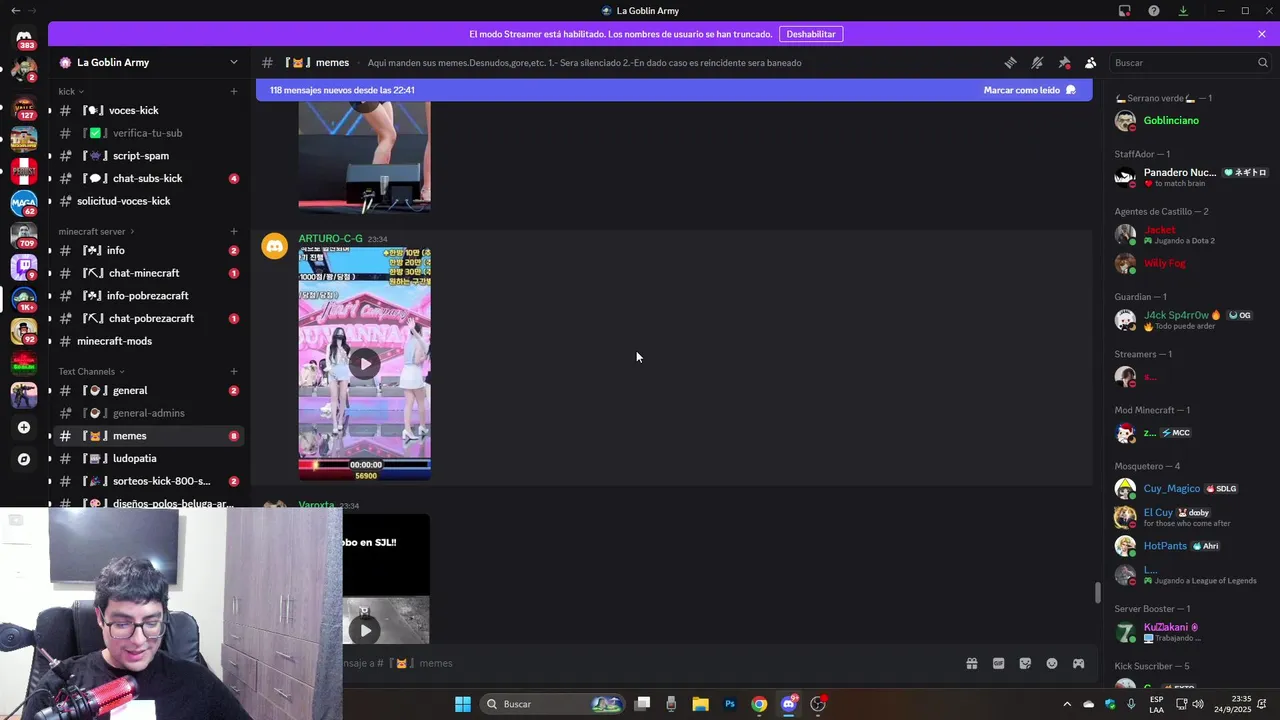The image size is (1280, 720).
Task: Open the apps game controller icon
Action: pos(1079,663)
